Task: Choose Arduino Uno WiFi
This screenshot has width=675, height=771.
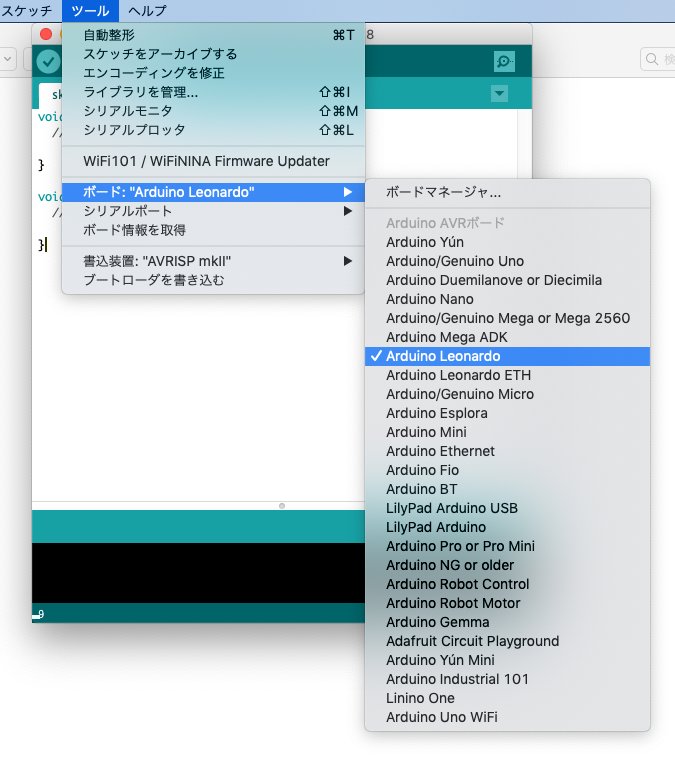Action: [x=507, y=717]
